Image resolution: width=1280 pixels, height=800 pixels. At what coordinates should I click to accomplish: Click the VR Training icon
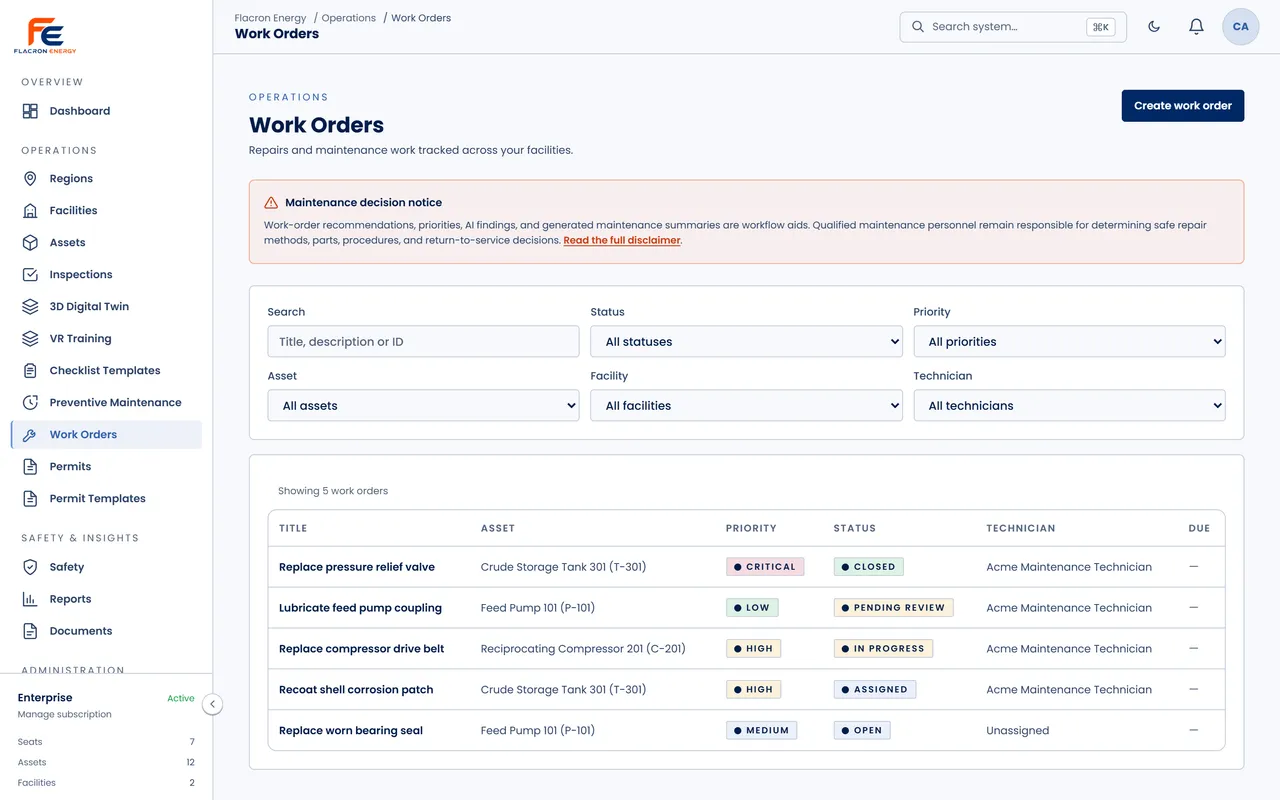pos(30,339)
